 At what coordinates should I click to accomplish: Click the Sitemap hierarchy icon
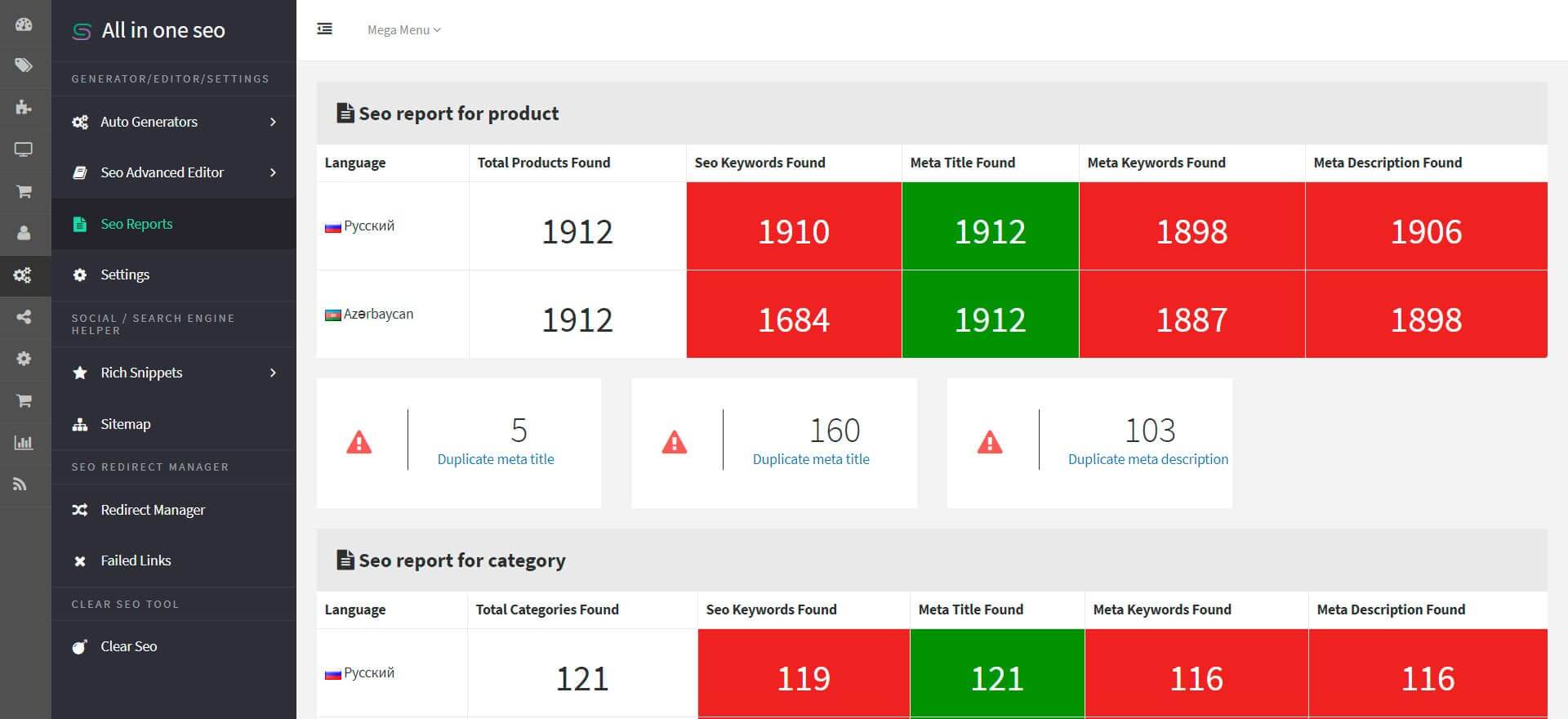[80, 424]
